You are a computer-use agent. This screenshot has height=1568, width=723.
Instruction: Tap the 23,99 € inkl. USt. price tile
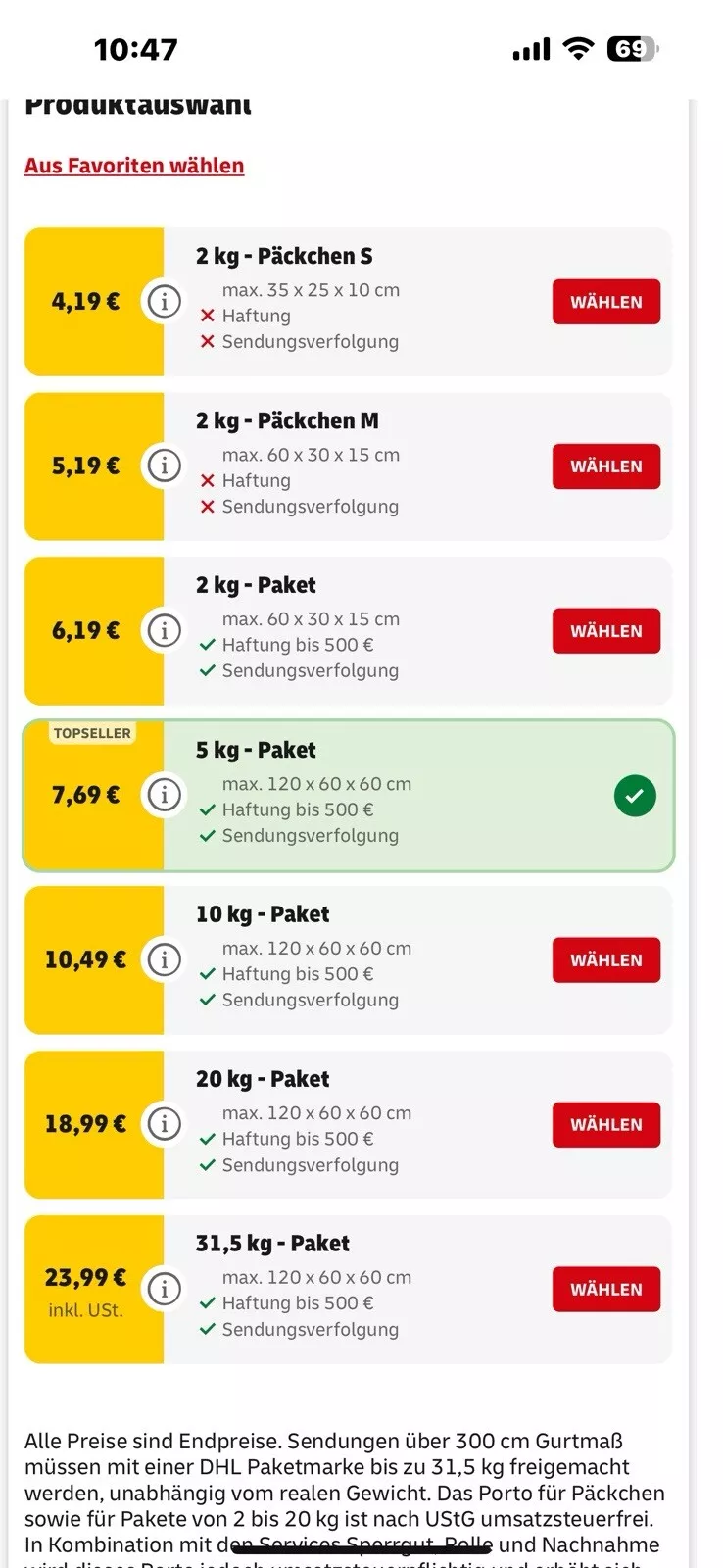click(x=94, y=1290)
